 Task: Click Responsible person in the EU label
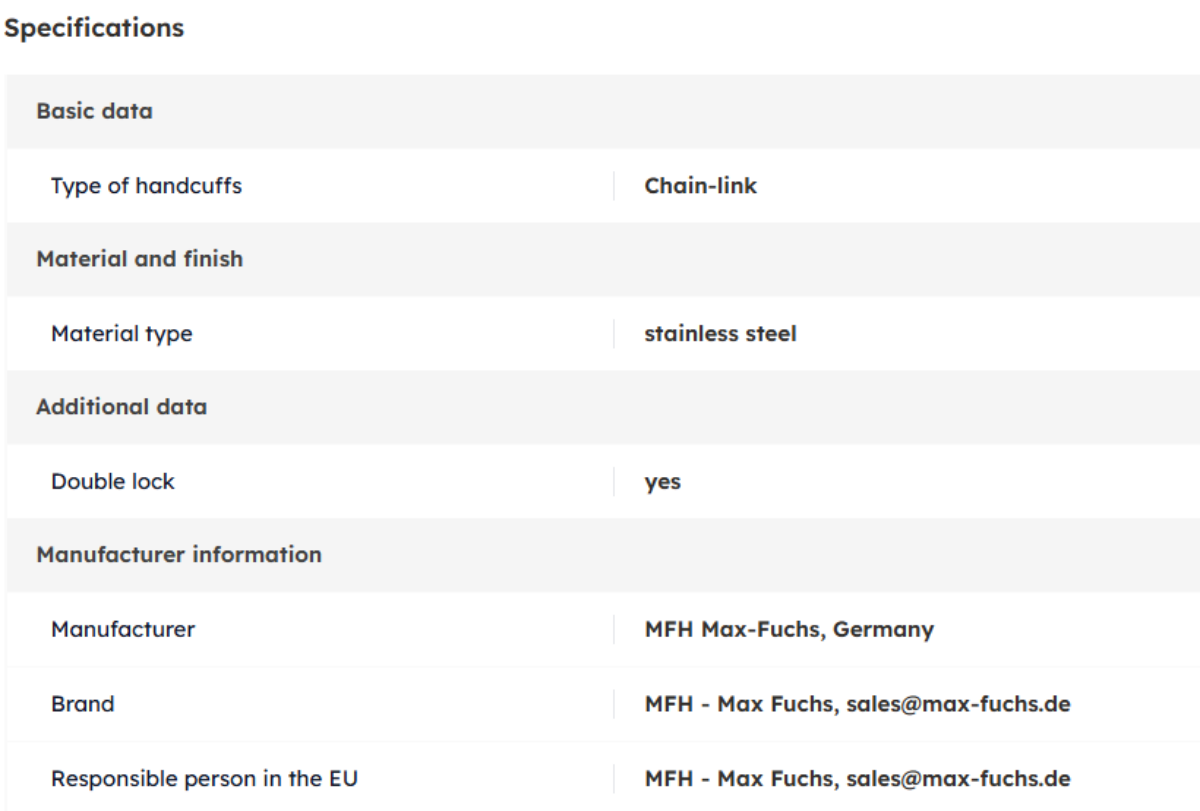pyautogui.click(x=204, y=778)
